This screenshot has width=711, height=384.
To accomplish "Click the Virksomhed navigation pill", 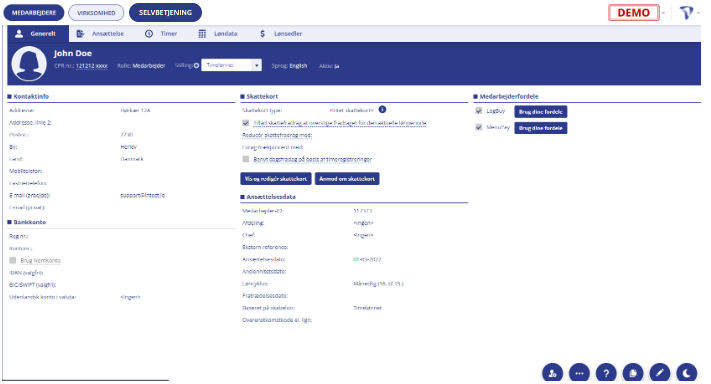I will point(96,13).
